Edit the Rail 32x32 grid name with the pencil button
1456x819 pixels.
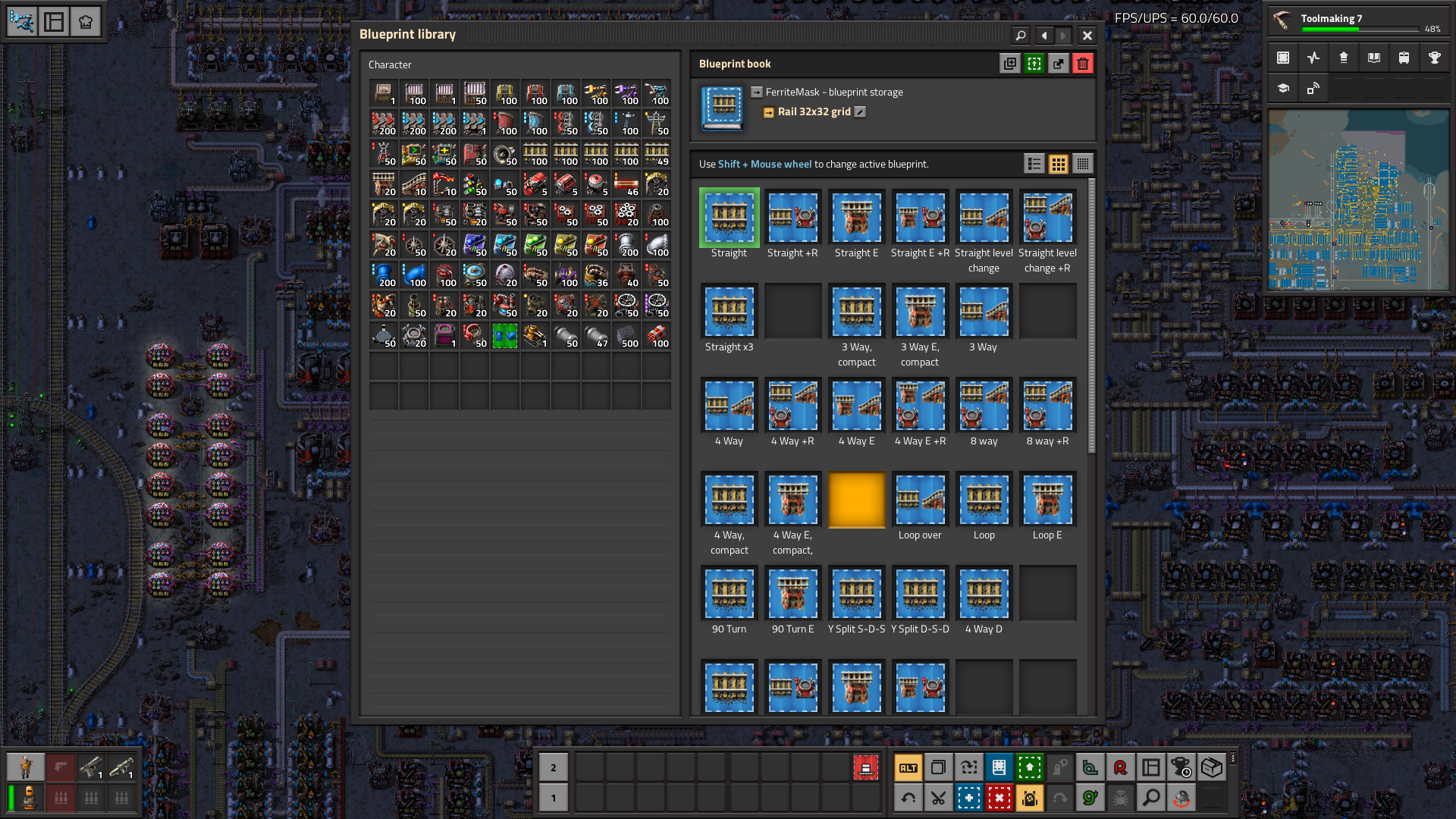[x=860, y=111]
